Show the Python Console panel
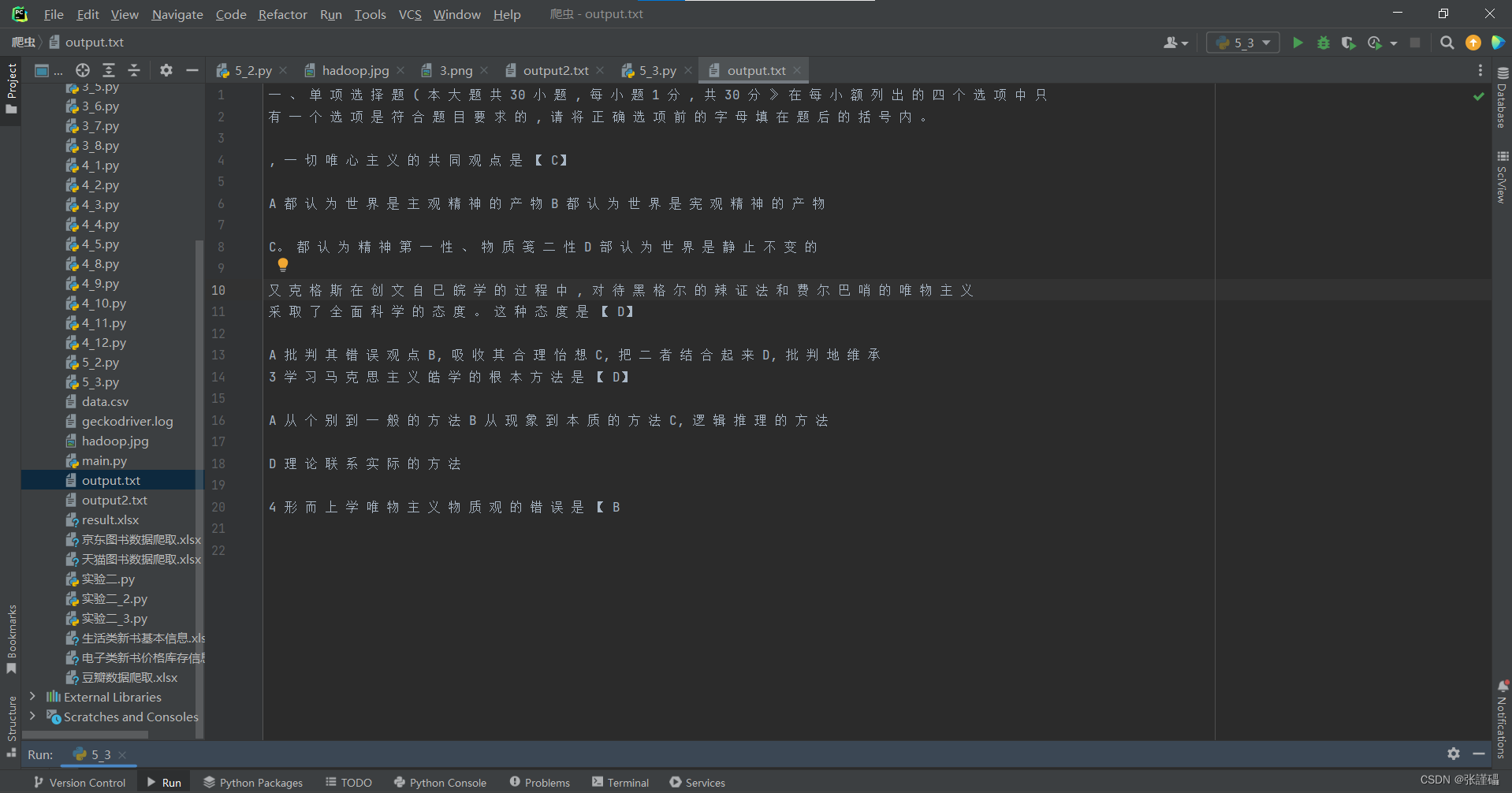The image size is (1512, 793). tap(440, 782)
